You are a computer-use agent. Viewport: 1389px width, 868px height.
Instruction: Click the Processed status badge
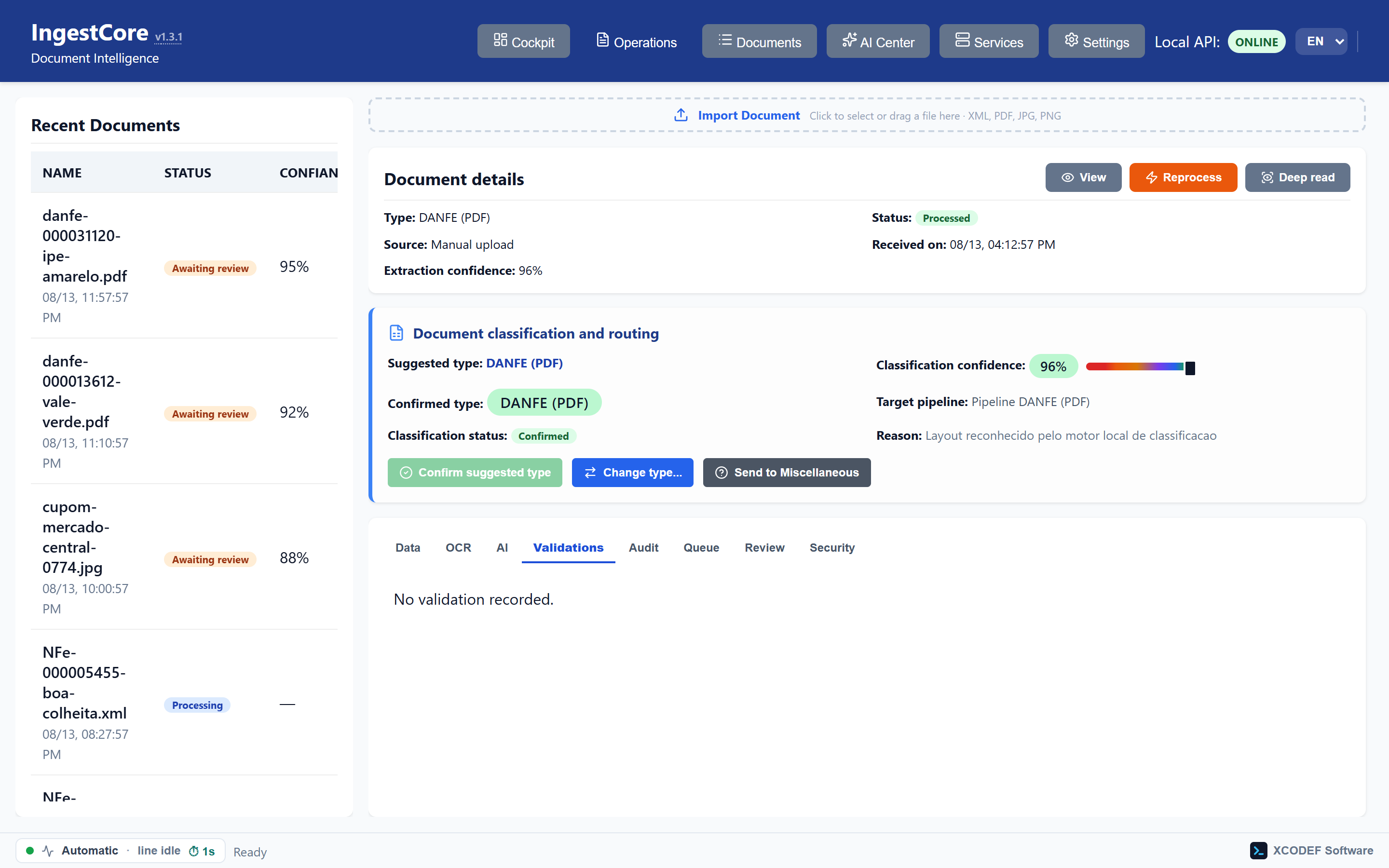[x=946, y=218]
